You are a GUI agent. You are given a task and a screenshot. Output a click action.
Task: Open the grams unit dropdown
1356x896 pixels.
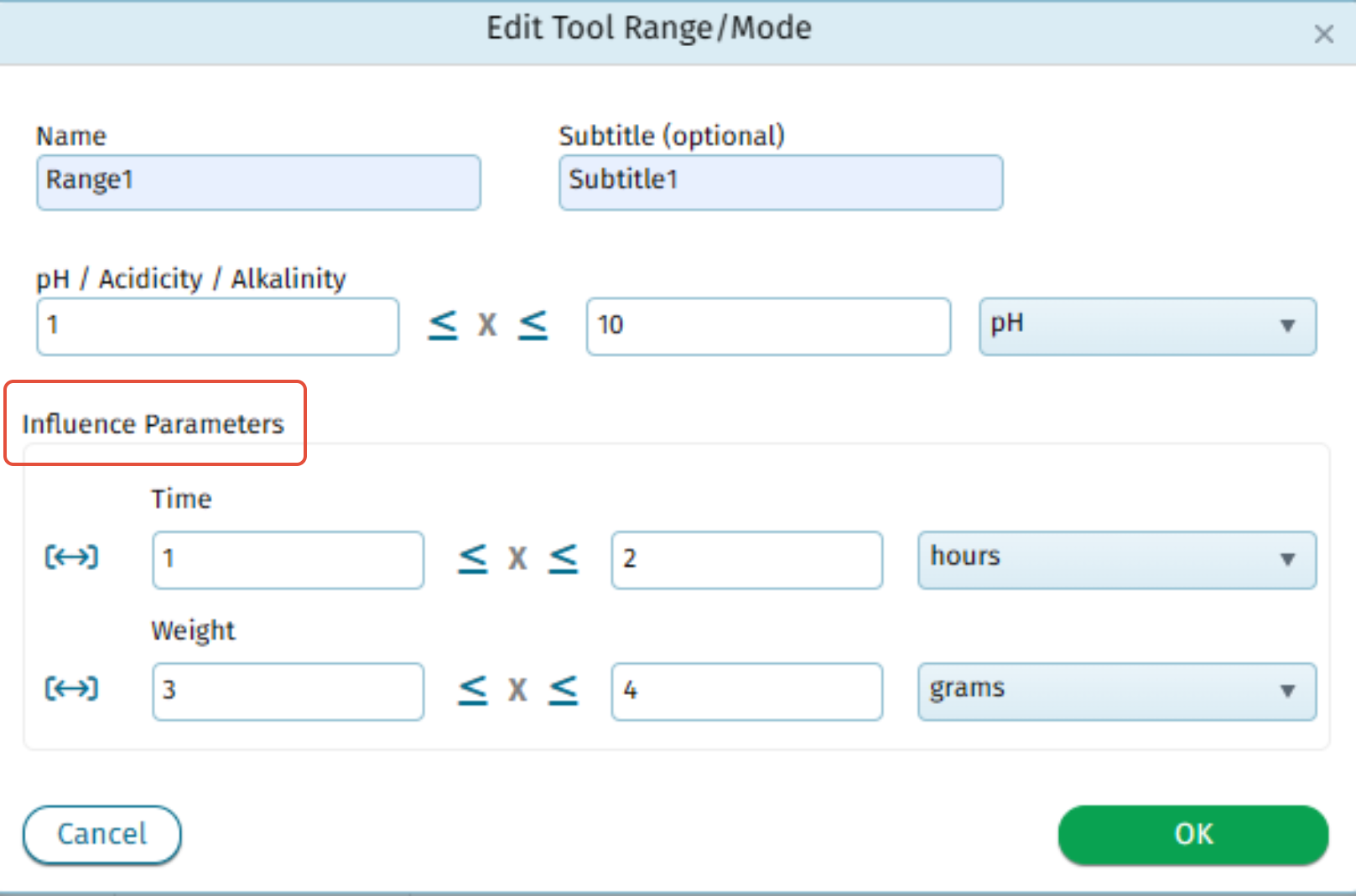1117,691
